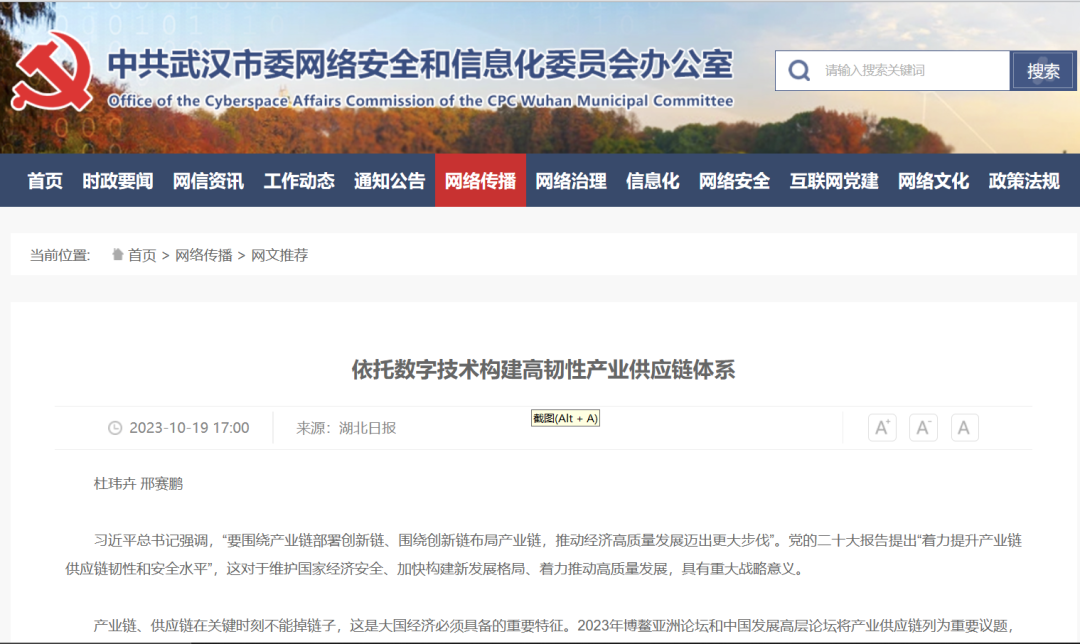
Task: Click the A- reduce font icon
Action: click(x=922, y=427)
